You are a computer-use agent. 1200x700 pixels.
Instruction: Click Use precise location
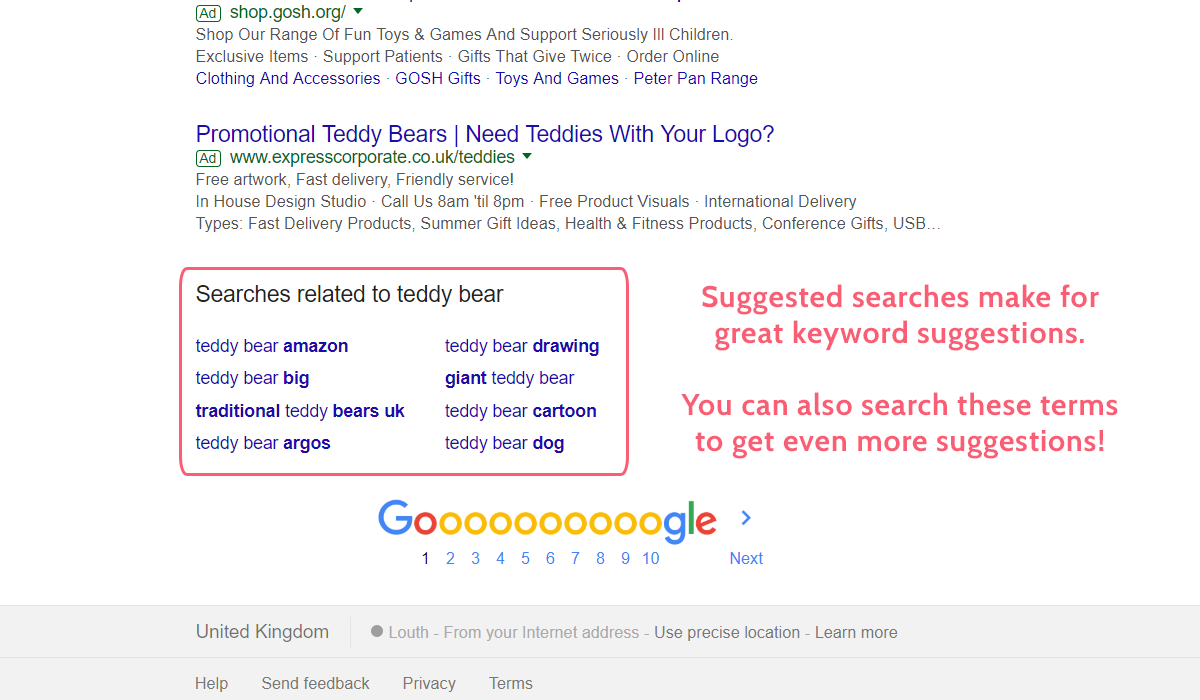[x=727, y=632]
